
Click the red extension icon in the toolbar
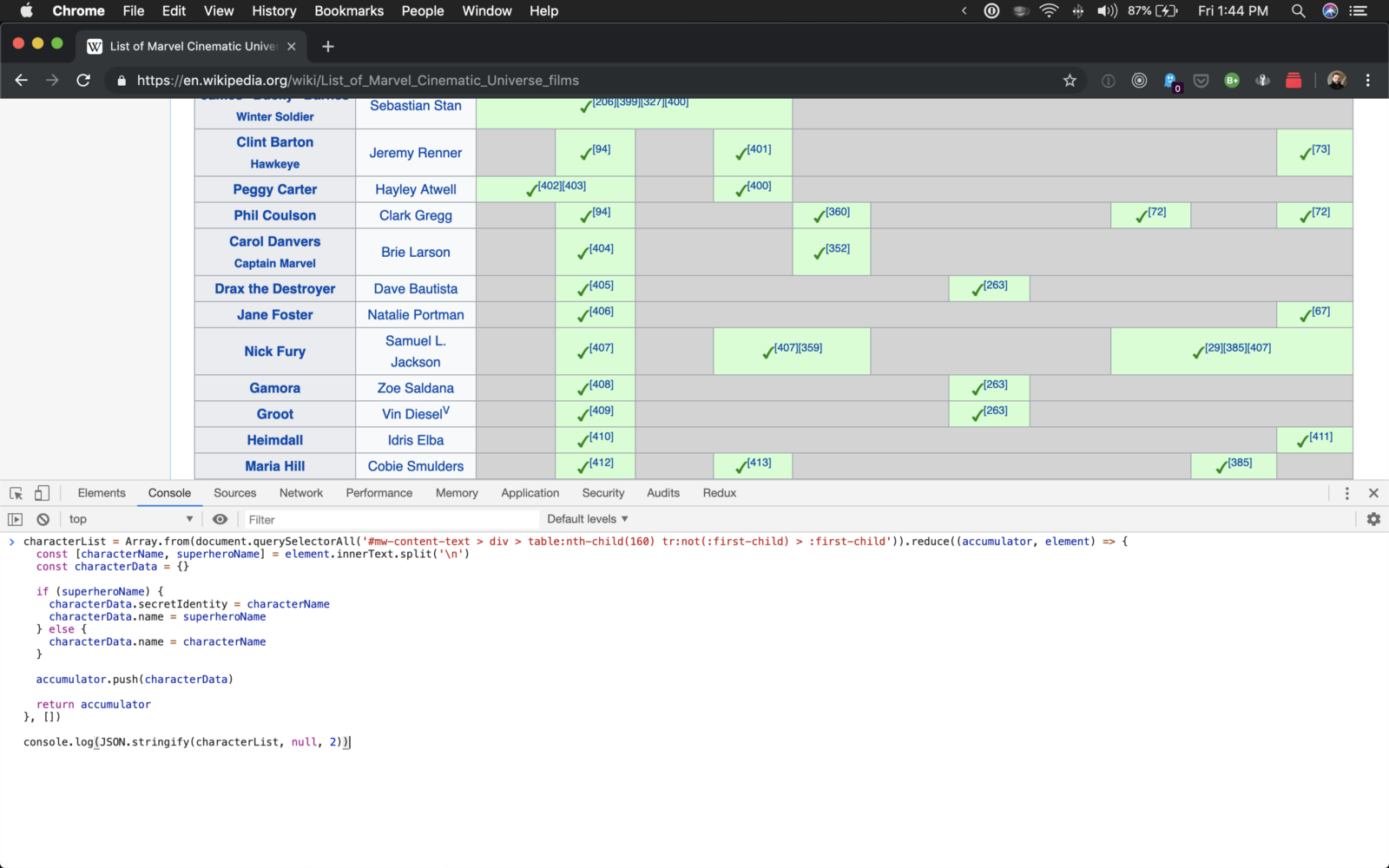(x=1294, y=80)
